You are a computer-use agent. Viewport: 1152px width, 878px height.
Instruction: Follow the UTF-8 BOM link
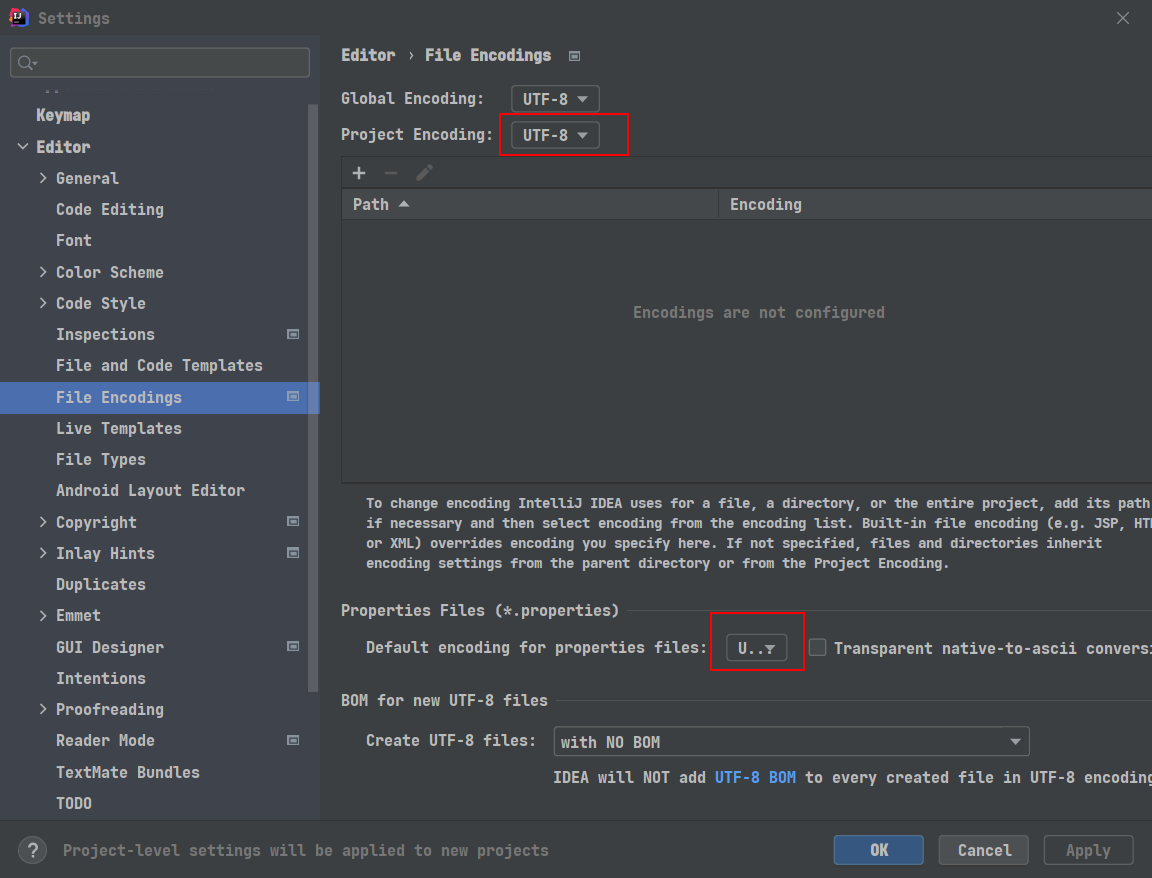click(x=755, y=777)
